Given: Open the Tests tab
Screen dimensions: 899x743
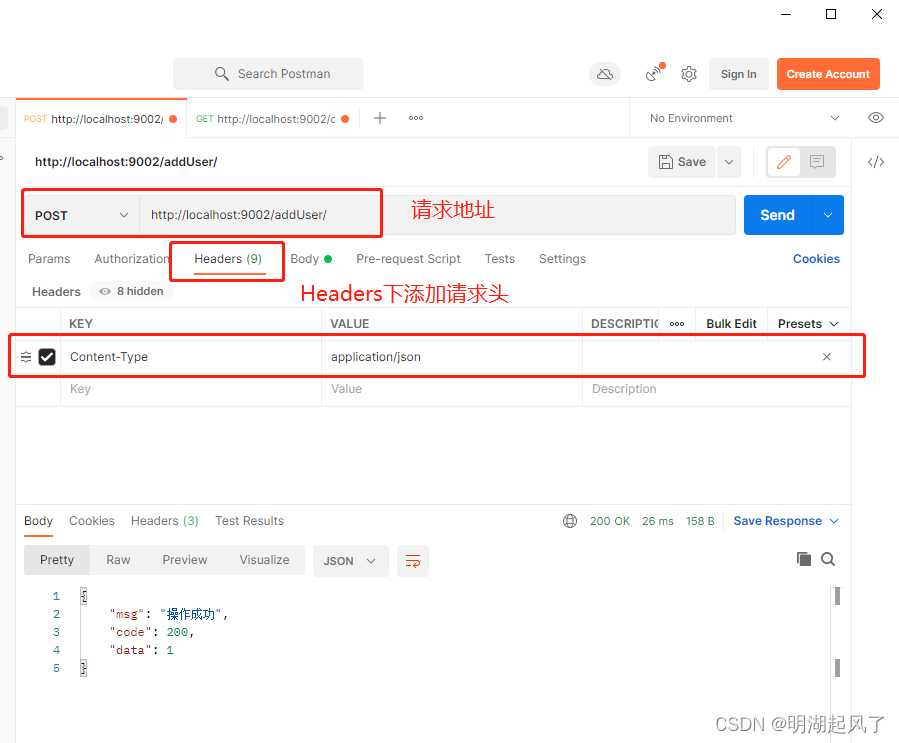Looking at the screenshot, I should (499, 259).
